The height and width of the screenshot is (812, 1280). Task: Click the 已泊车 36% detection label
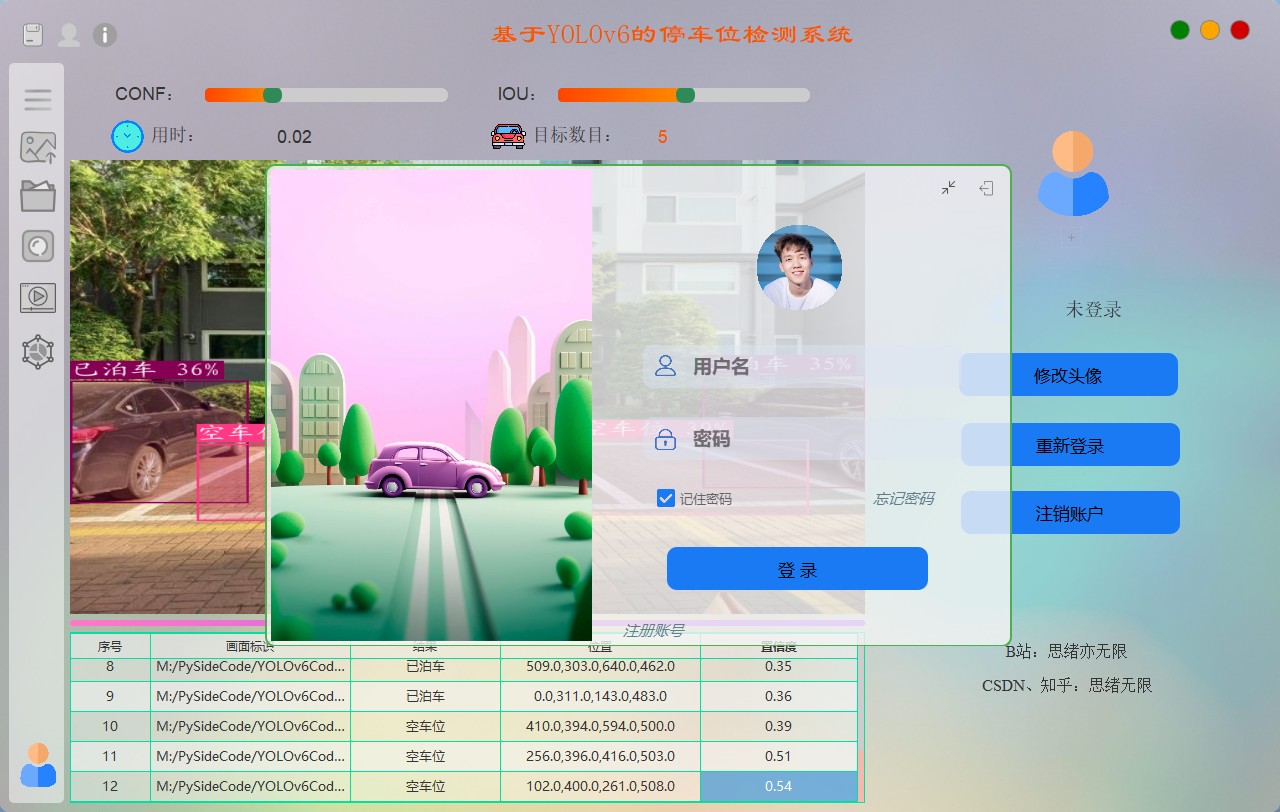coord(147,369)
